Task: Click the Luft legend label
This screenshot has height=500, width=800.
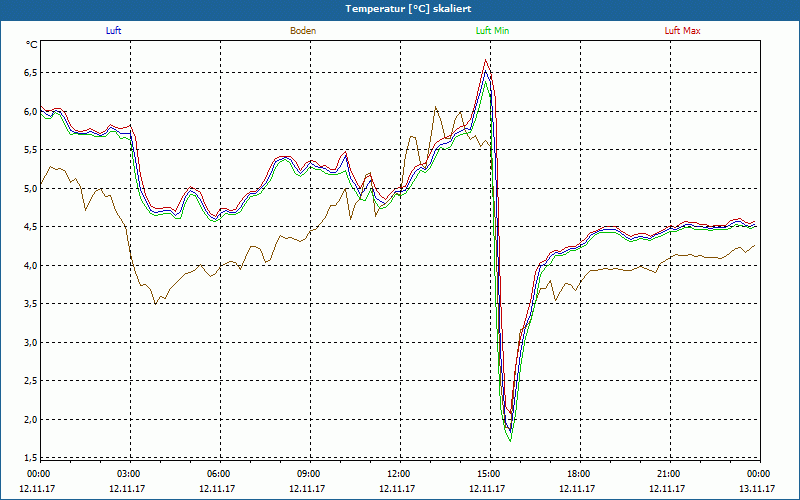Action: pos(113,31)
